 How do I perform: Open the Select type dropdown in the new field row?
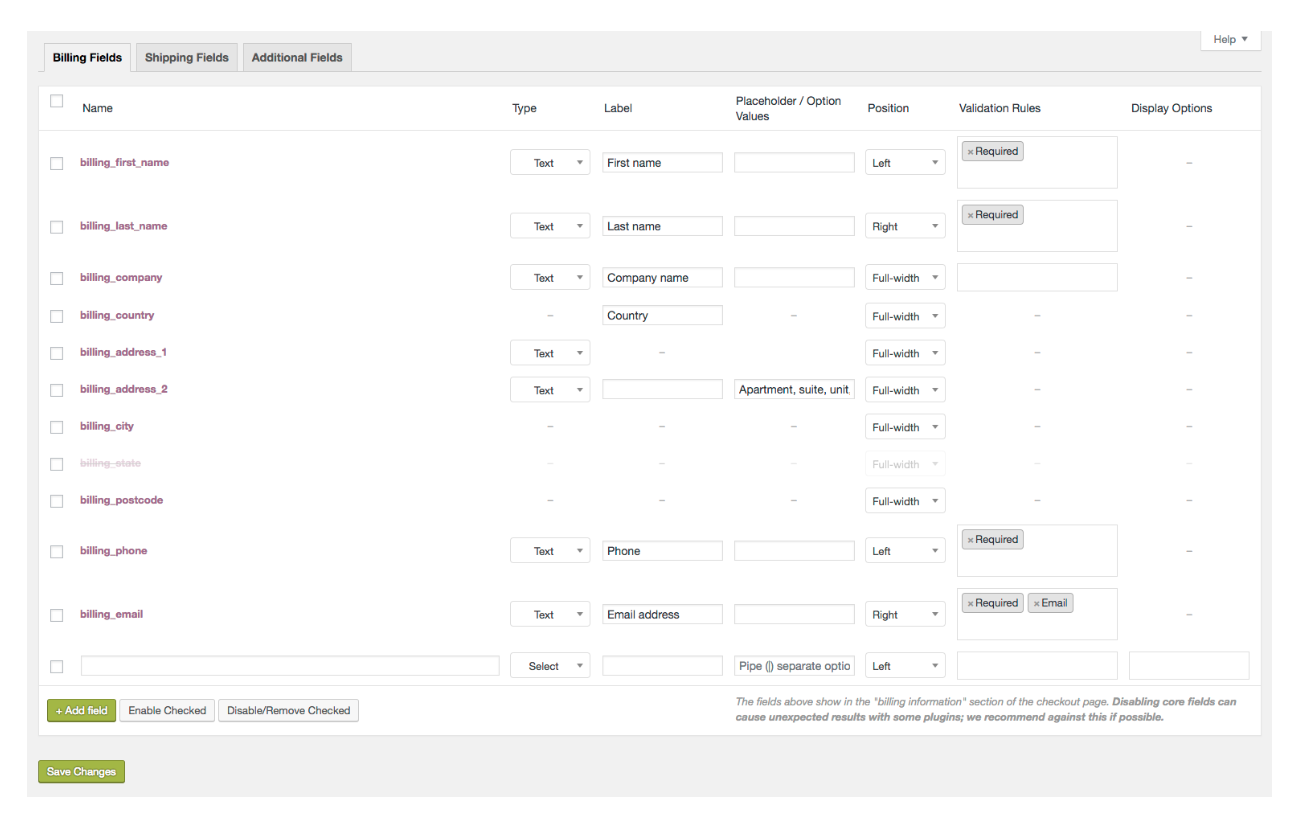tap(550, 665)
